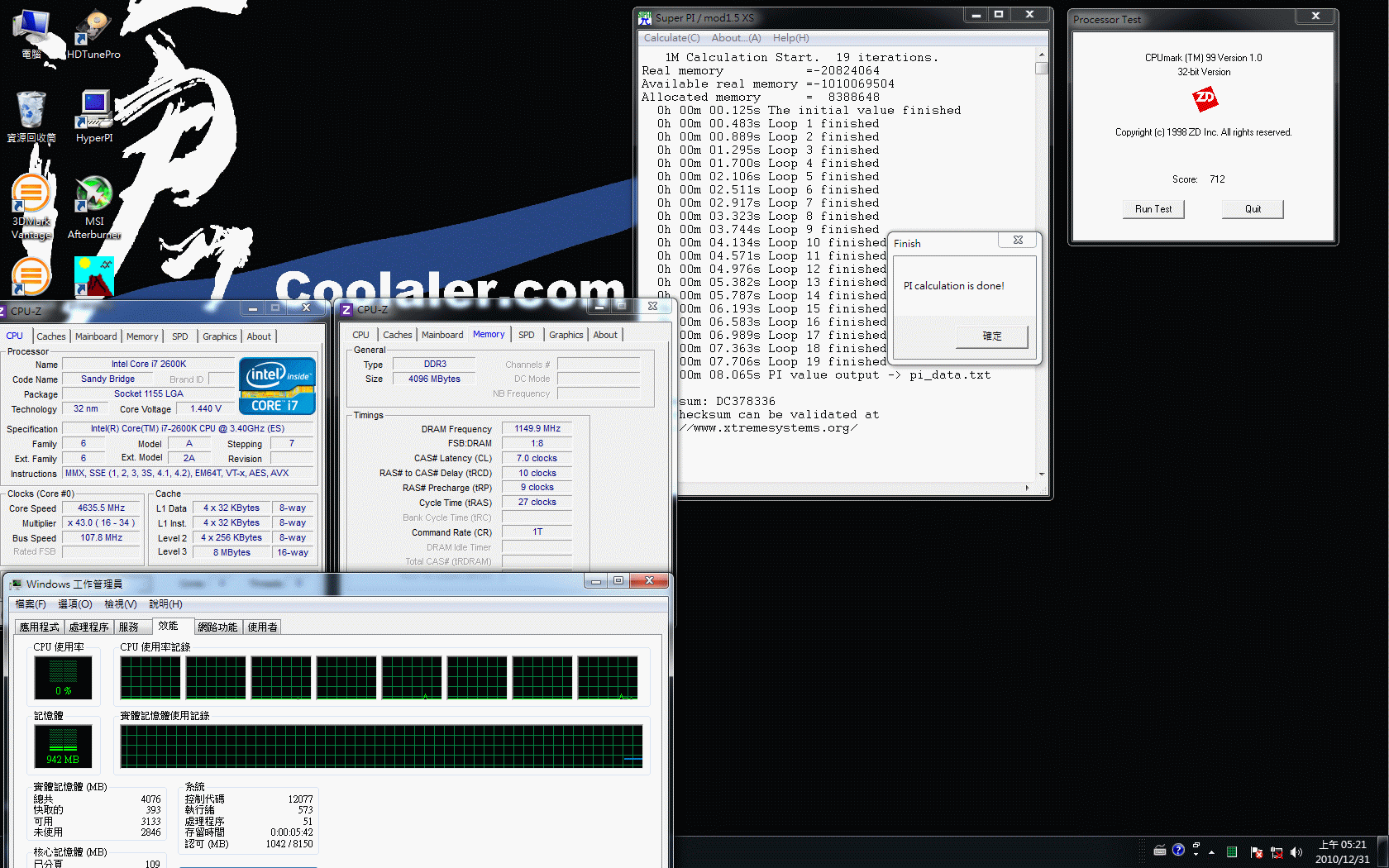Open the Recycle Bin desktop icon

coord(31,116)
